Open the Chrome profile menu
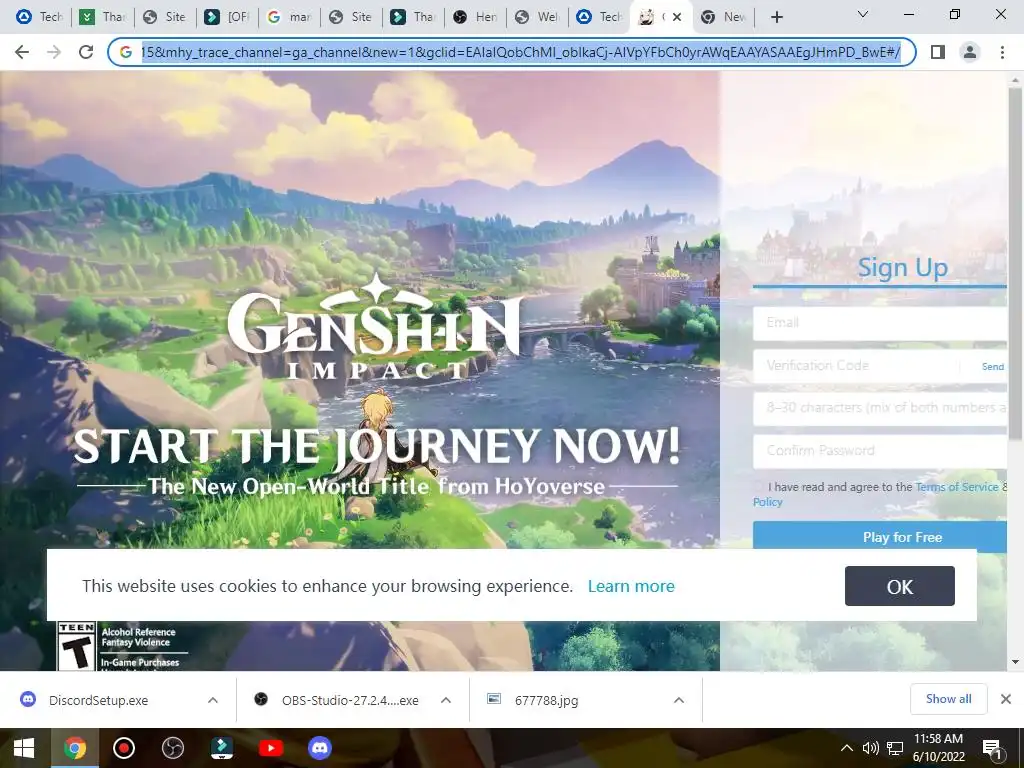Screen dimensions: 1024x768 [x=970, y=52]
